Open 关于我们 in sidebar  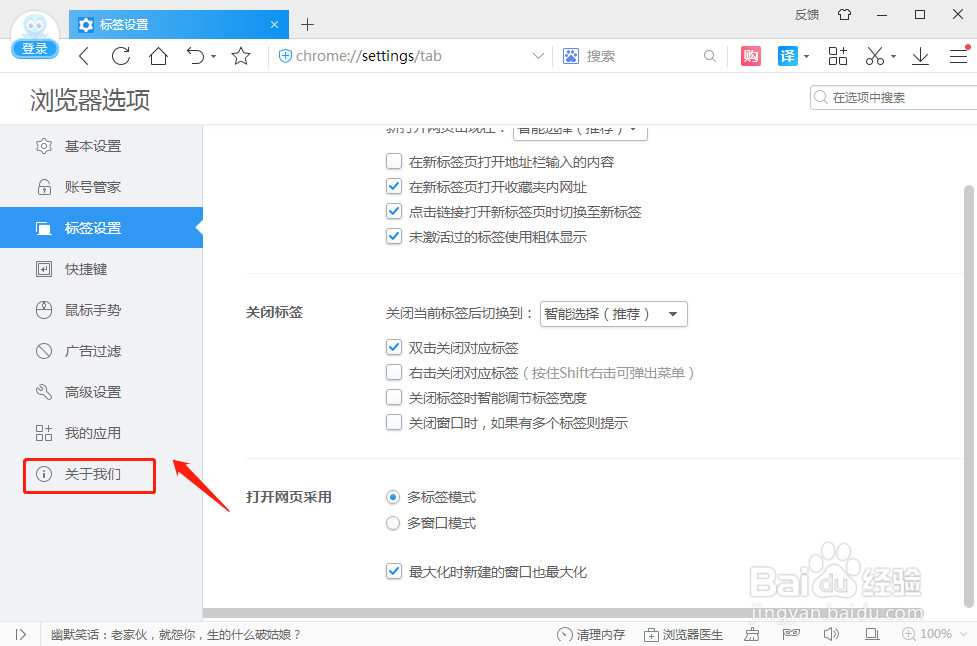tap(102, 474)
